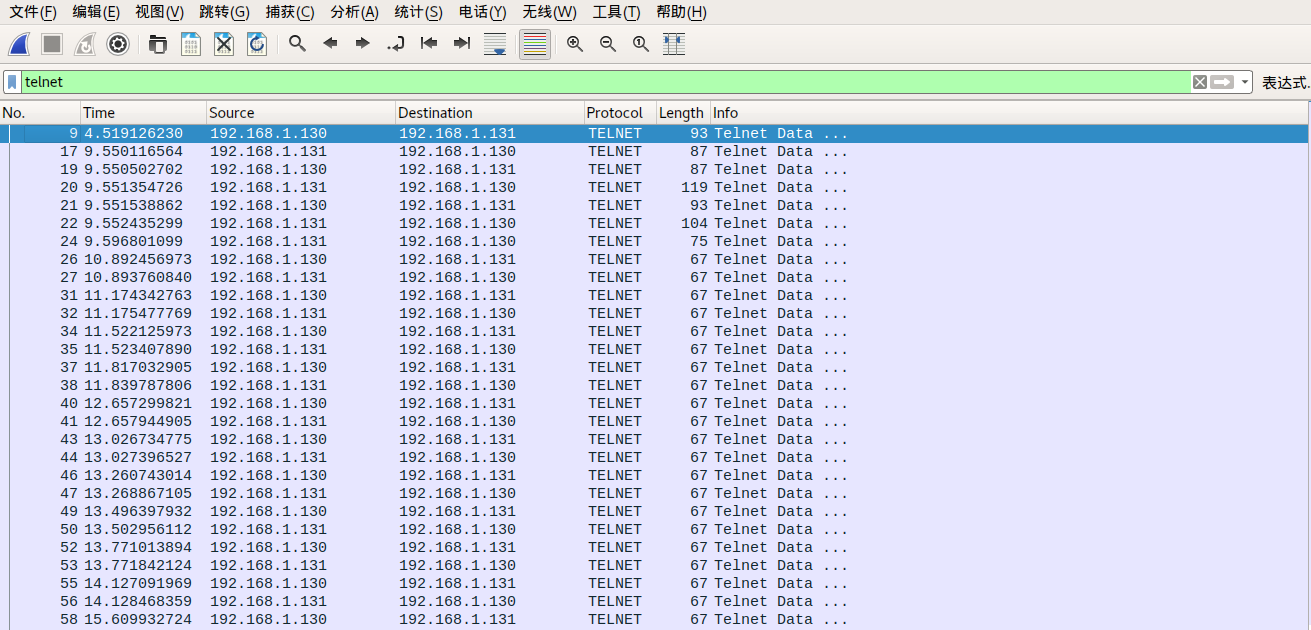Zoom in main window text

click(x=575, y=44)
